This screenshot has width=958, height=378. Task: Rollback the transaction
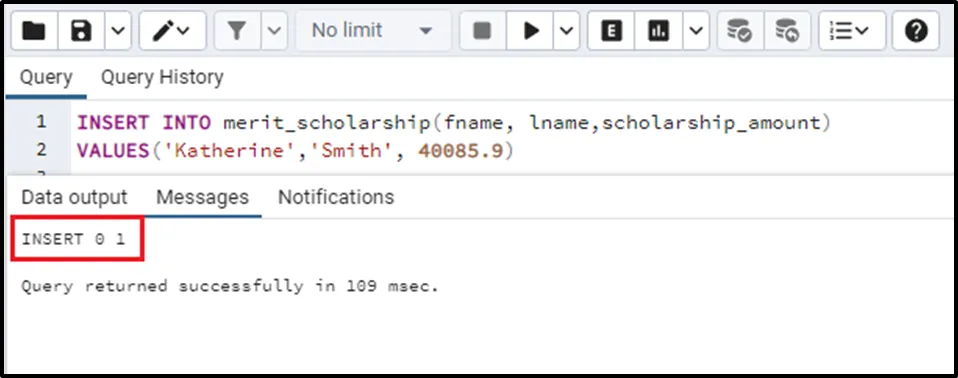coord(788,31)
